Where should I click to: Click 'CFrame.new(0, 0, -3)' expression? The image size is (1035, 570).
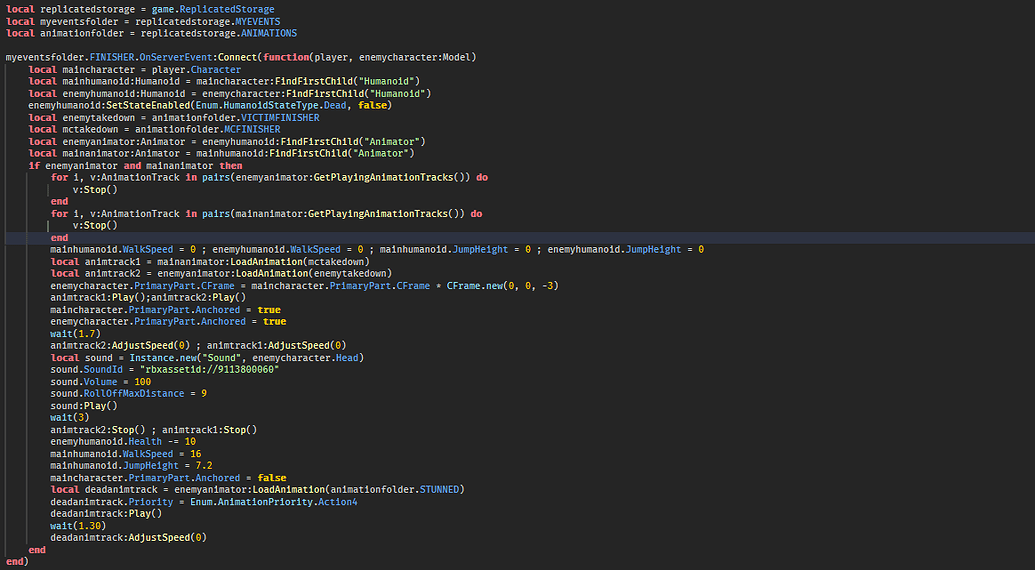click(503, 286)
